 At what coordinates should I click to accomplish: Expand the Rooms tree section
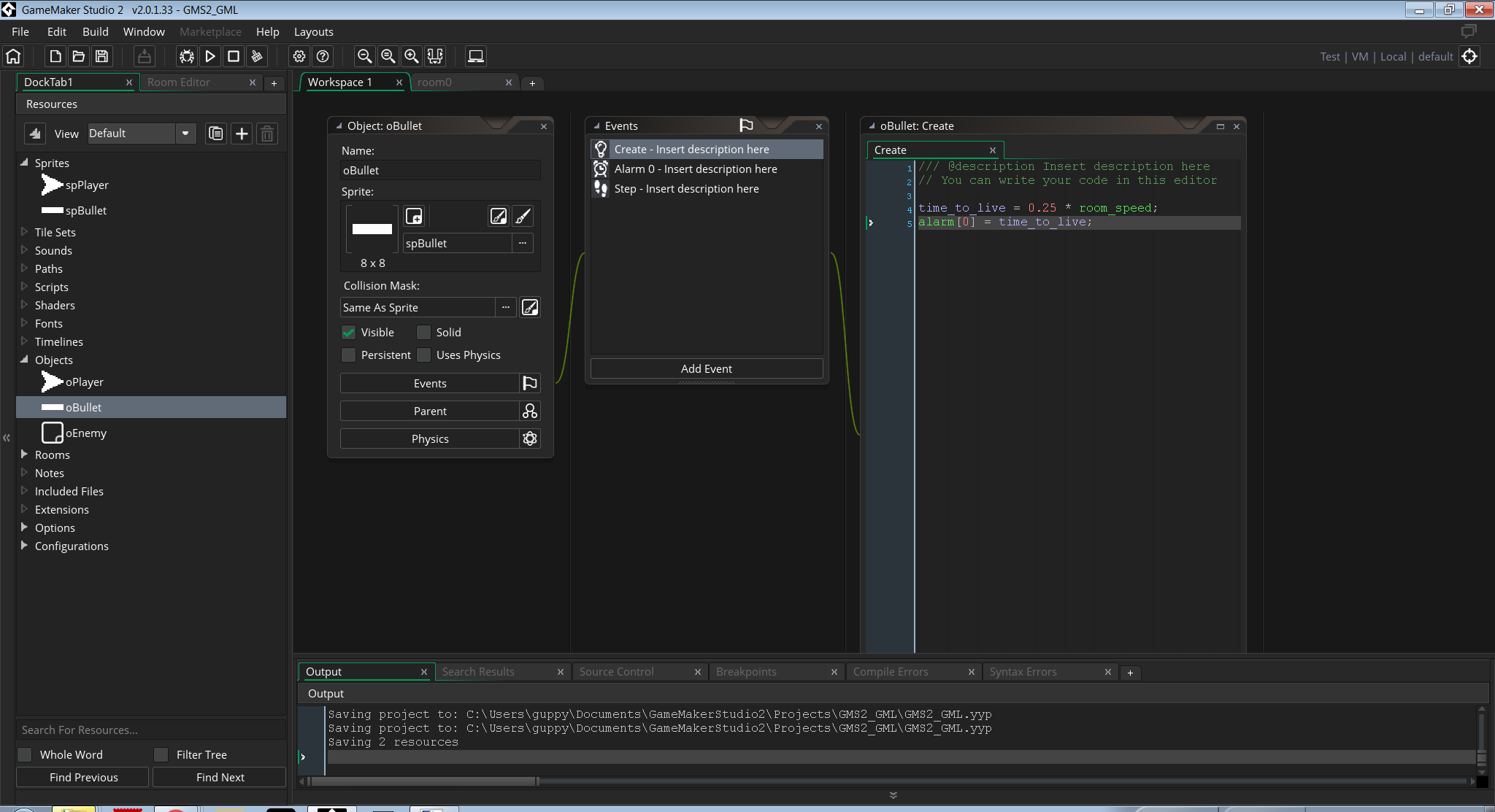pyautogui.click(x=25, y=455)
